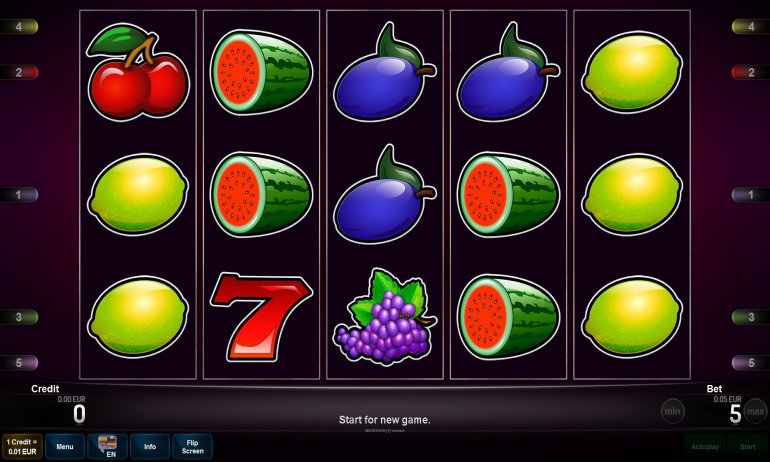Select the purple grapes symbol

coord(385,317)
